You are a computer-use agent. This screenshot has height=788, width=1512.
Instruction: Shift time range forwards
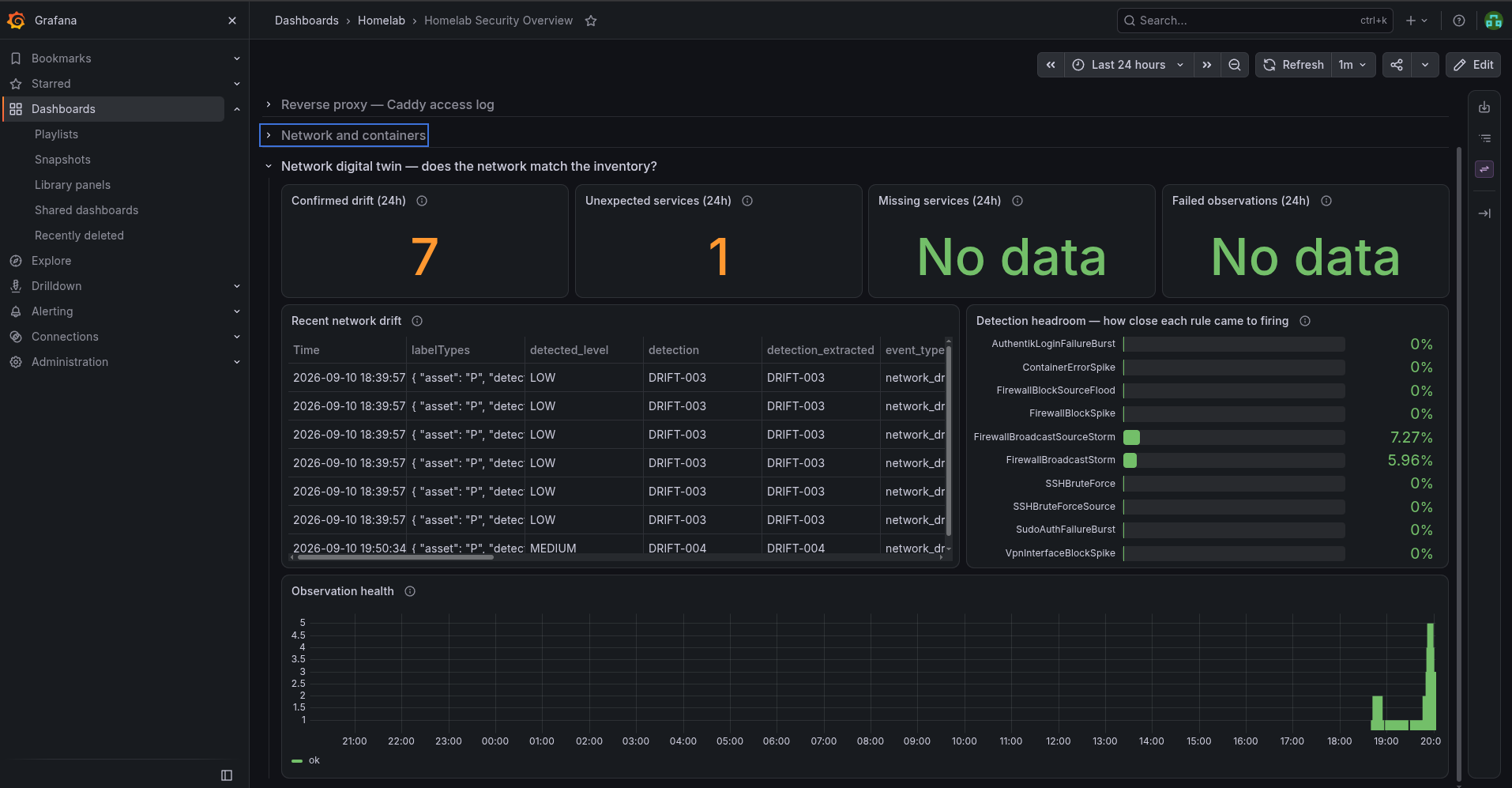tap(1206, 65)
